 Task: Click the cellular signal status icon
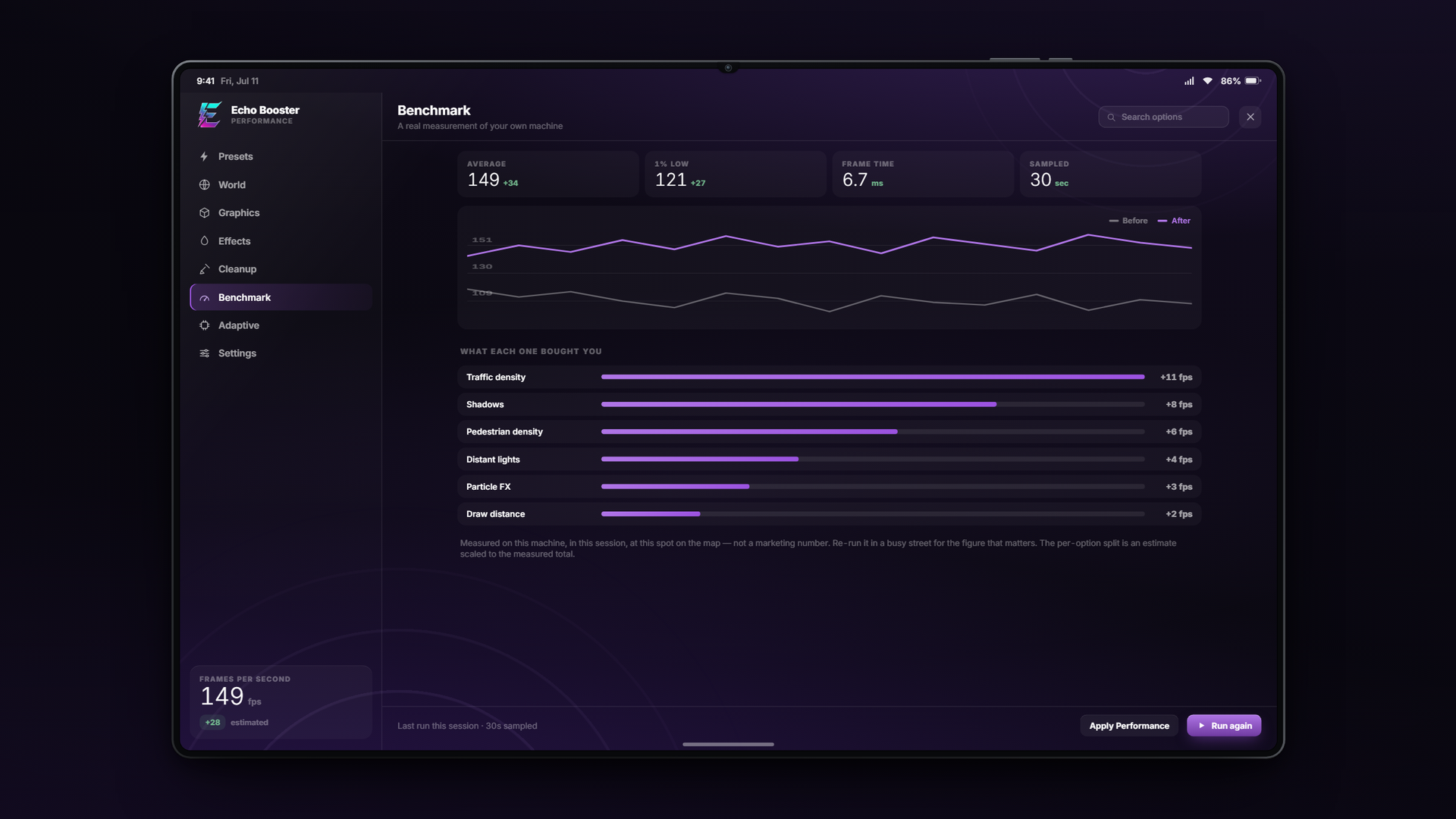coord(1189,81)
